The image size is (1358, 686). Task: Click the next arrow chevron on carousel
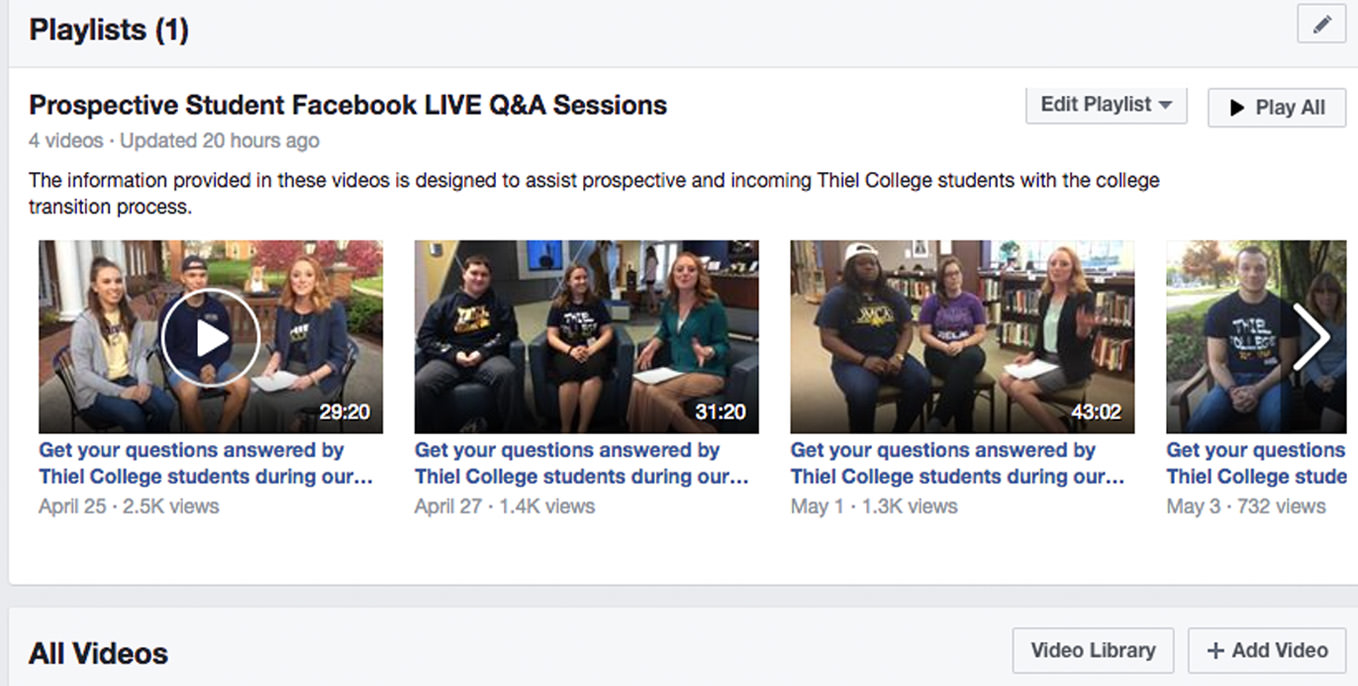click(x=1310, y=337)
